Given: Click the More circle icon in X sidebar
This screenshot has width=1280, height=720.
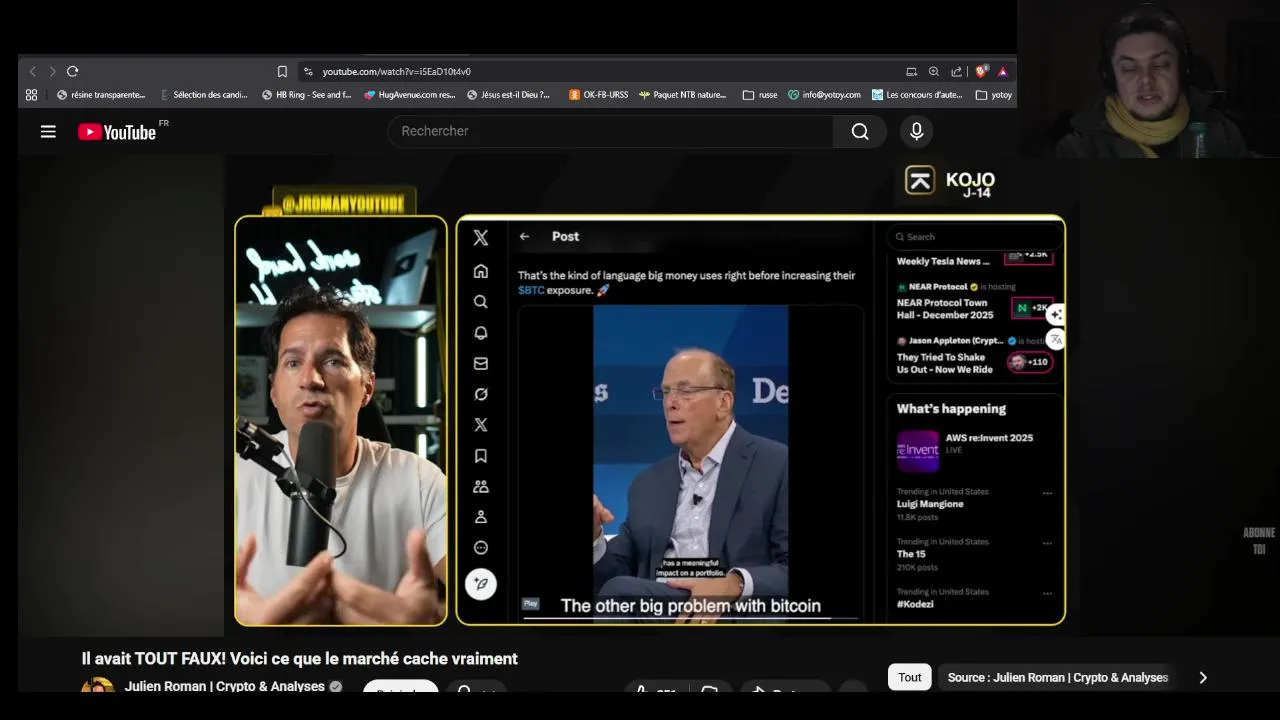Looking at the screenshot, I should coord(481,548).
